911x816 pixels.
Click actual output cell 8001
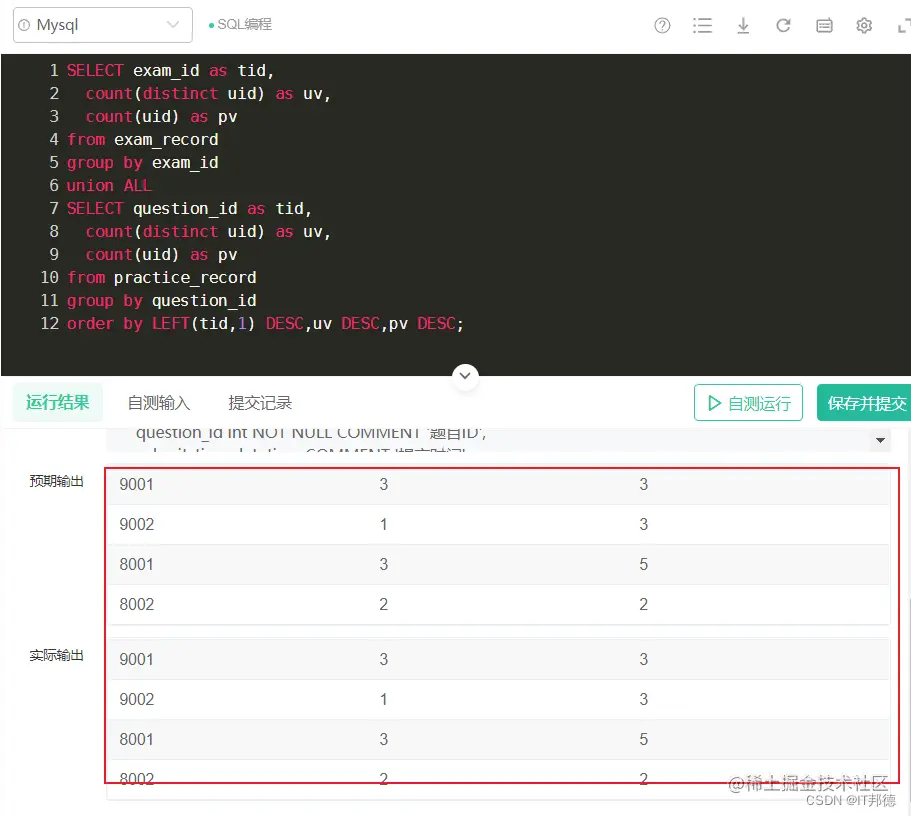click(137, 739)
